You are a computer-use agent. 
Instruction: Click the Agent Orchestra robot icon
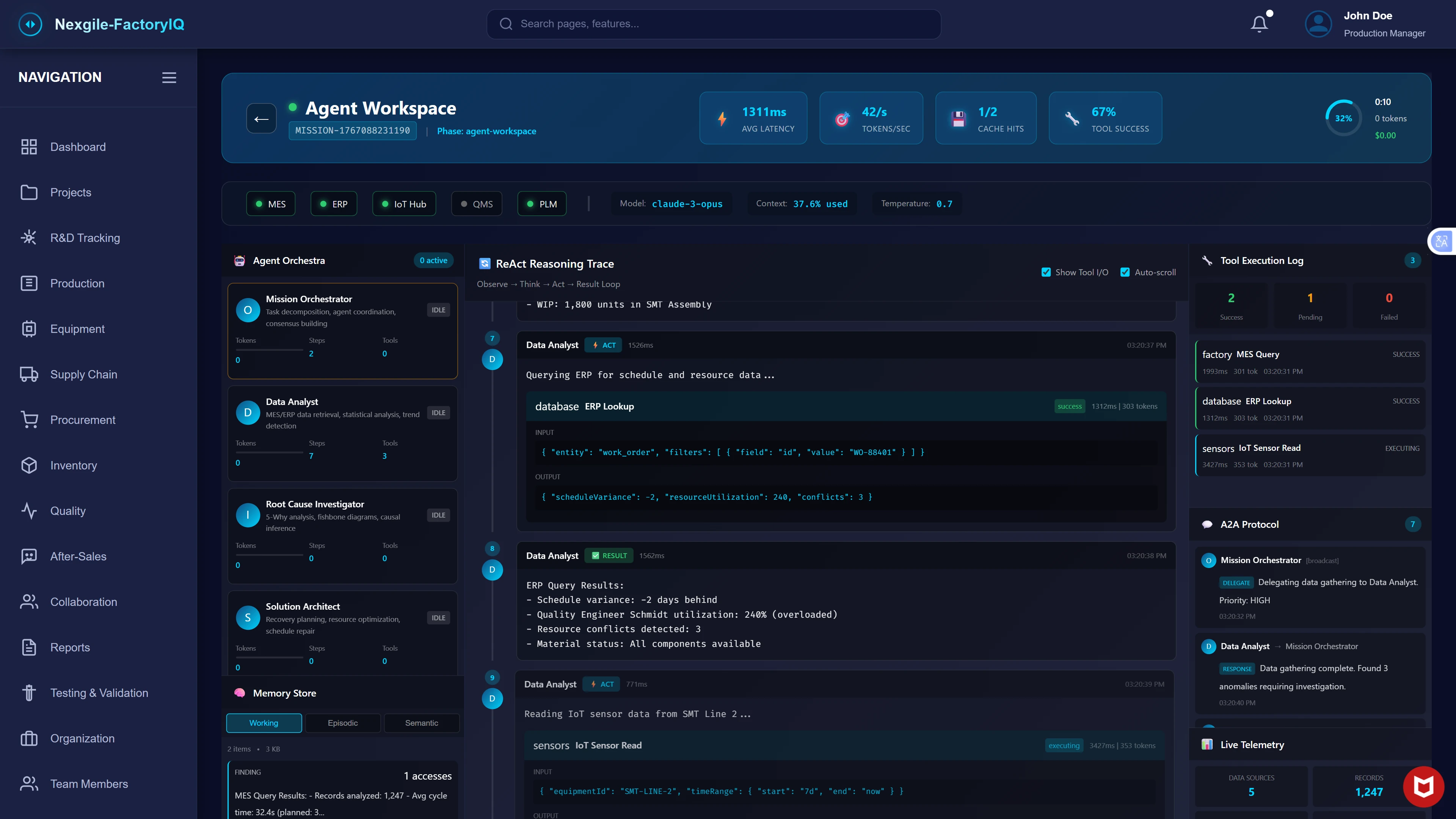pos(240,260)
